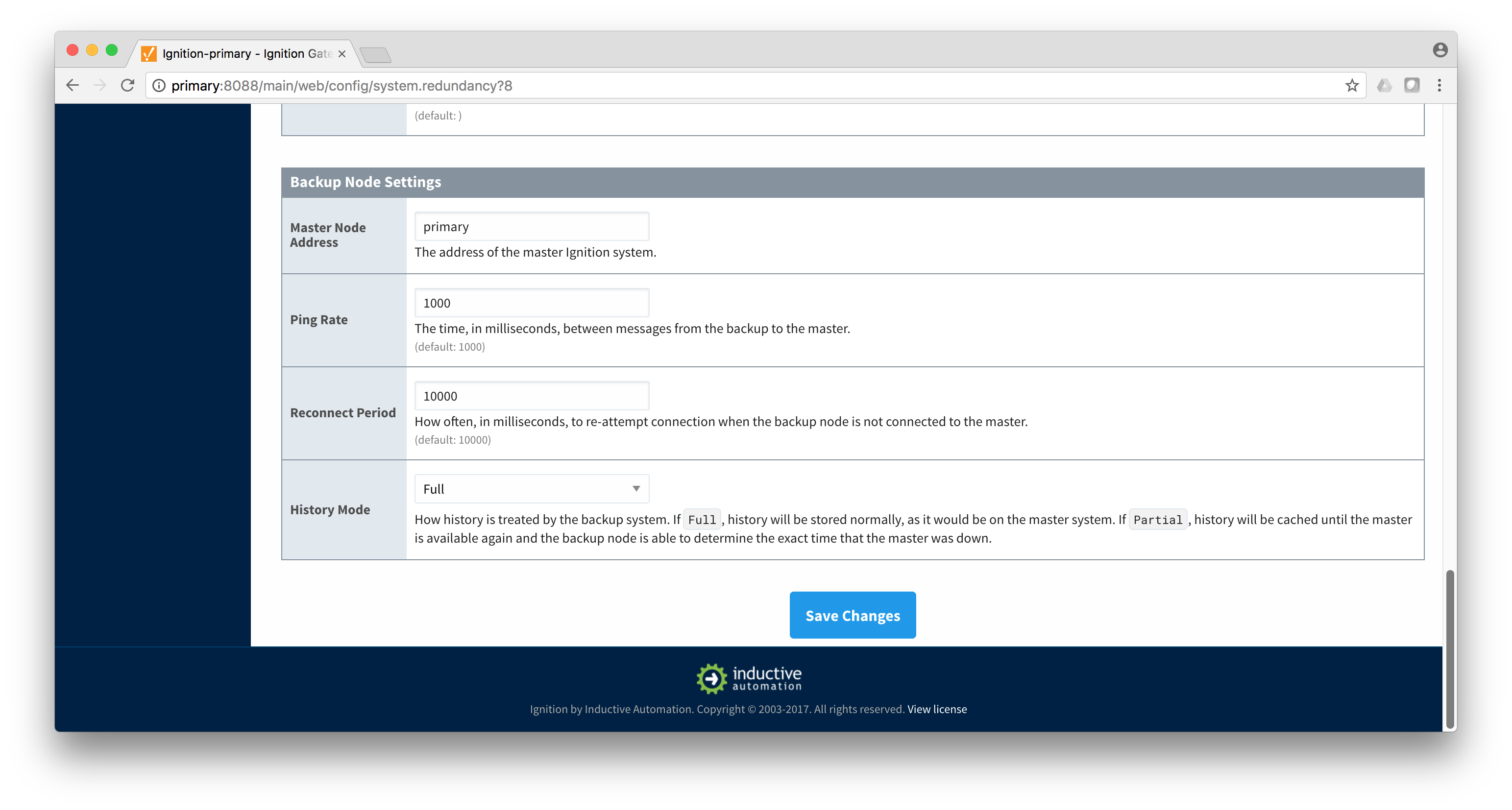This screenshot has width=1512, height=810.
Task: Open the View license link
Action: click(937, 709)
